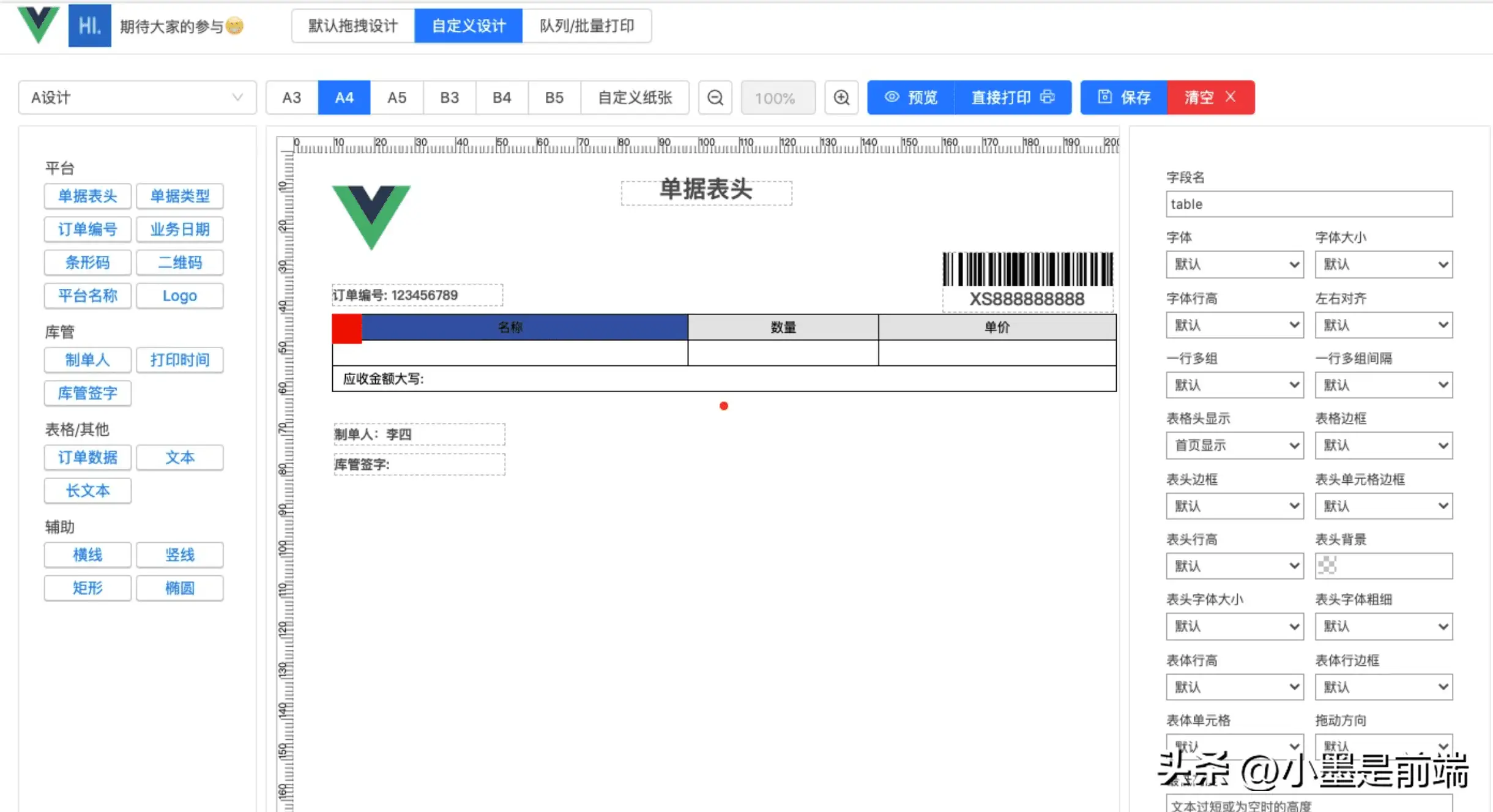Viewport: 1493px width, 812px height.
Task: Click the printer icon on 直接打印
Action: [1049, 97]
